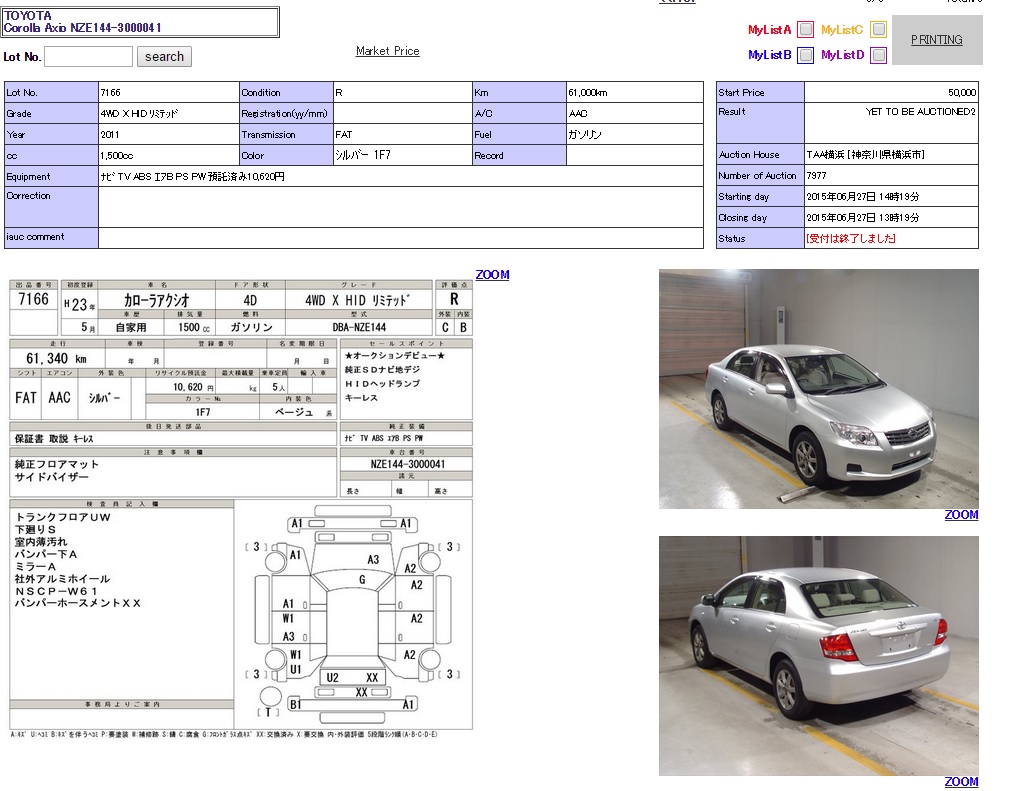Open the front view car photo
Viewport: 1017px width, 791px height.
click(818, 389)
